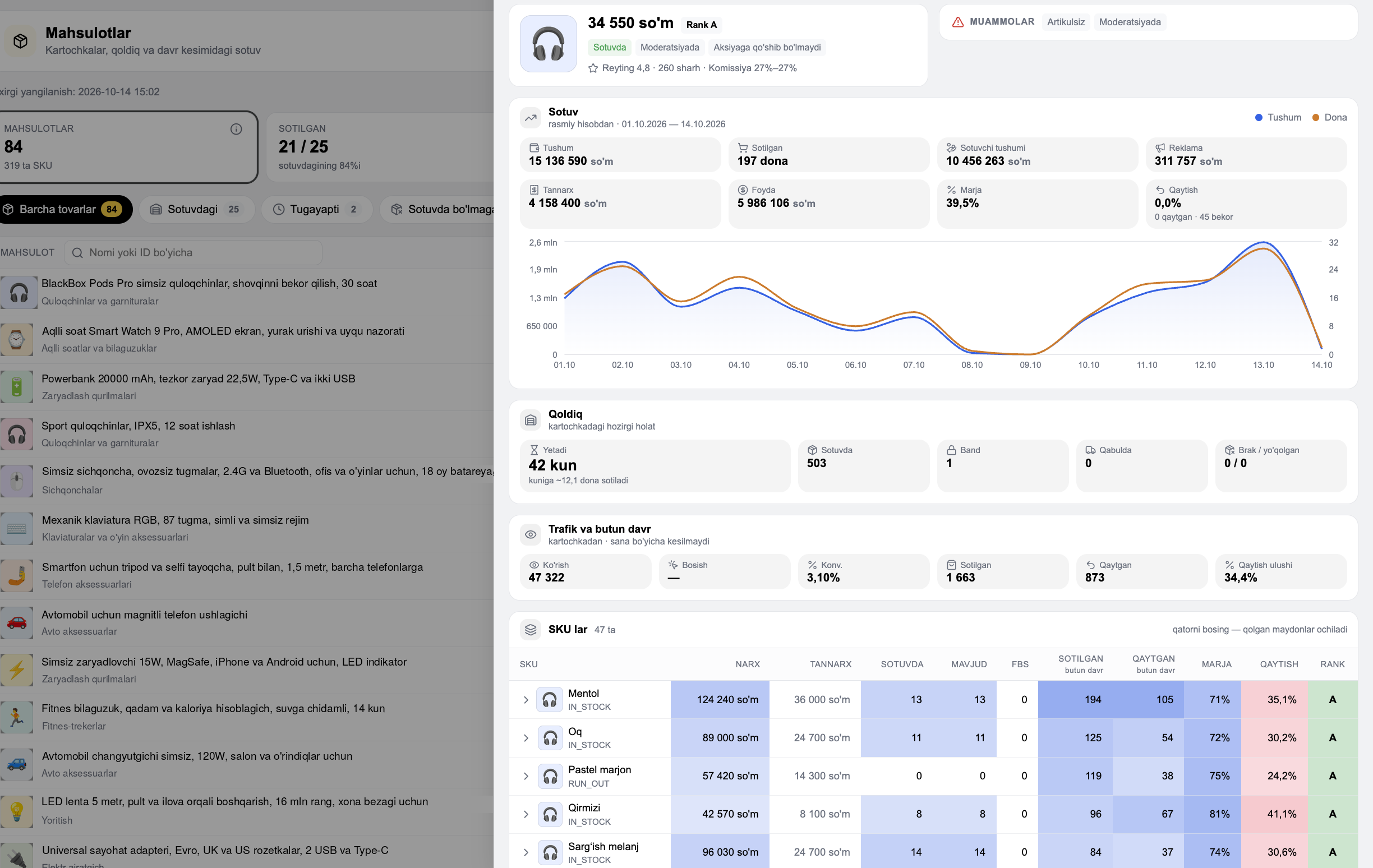The height and width of the screenshot is (868, 1373).
Task: Click the layers icon beside SKU lar
Action: coord(531,630)
